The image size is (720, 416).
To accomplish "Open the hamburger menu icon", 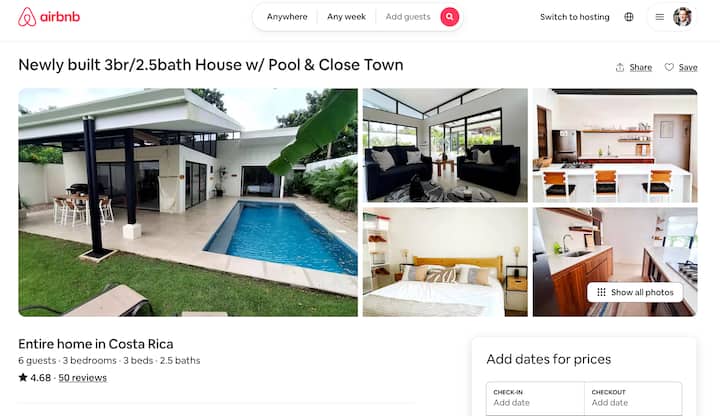I will coord(660,17).
